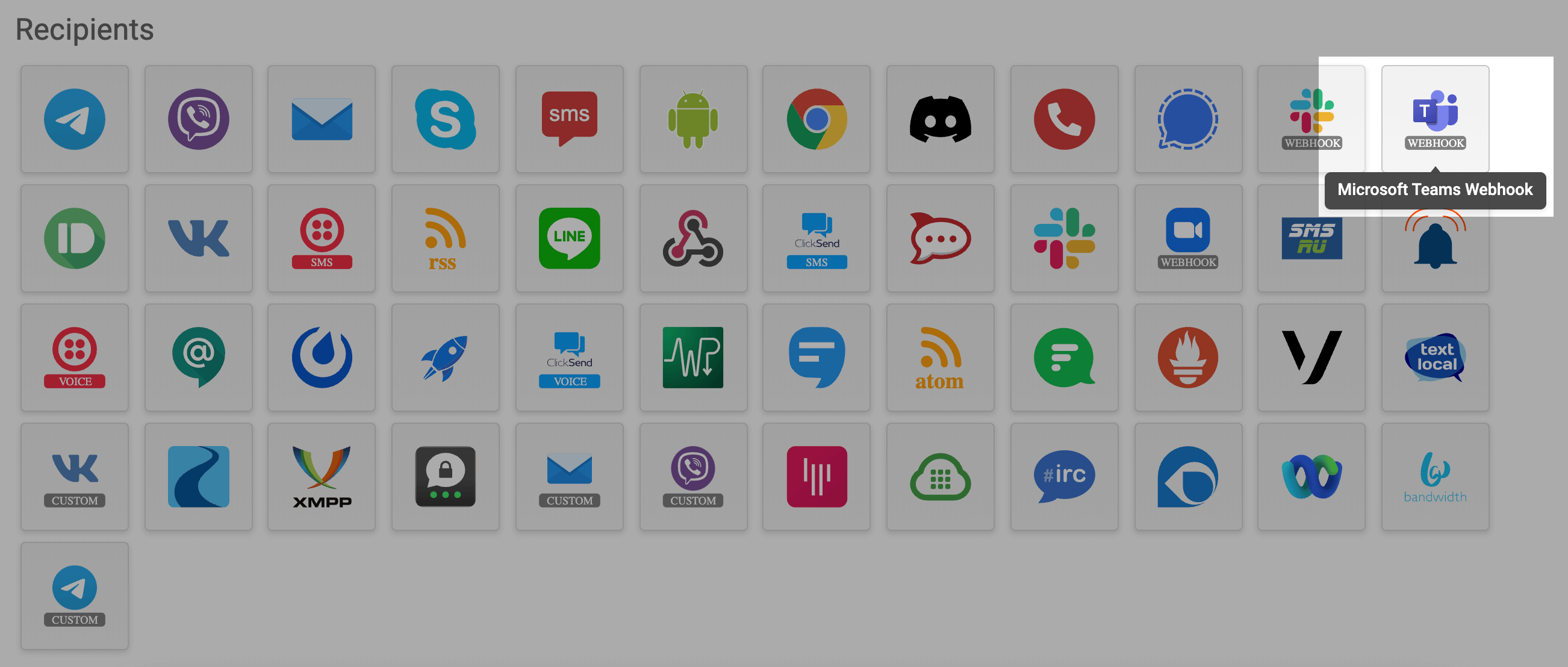The image size is (1568, 667).
Task: Select the Viber Custom recipient icon
Action: [689, 478]
